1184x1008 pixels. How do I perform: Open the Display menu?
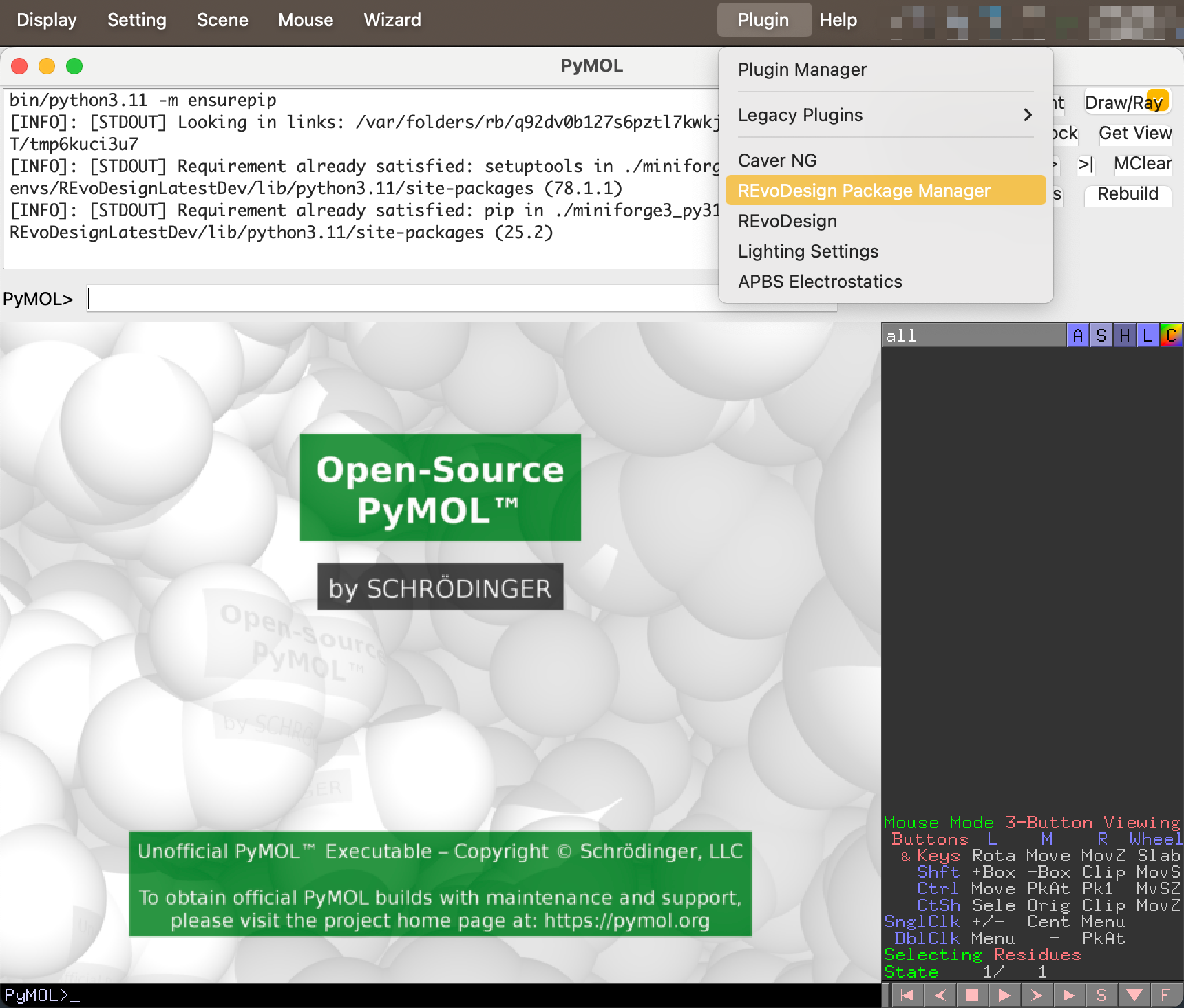coord(47,20)
